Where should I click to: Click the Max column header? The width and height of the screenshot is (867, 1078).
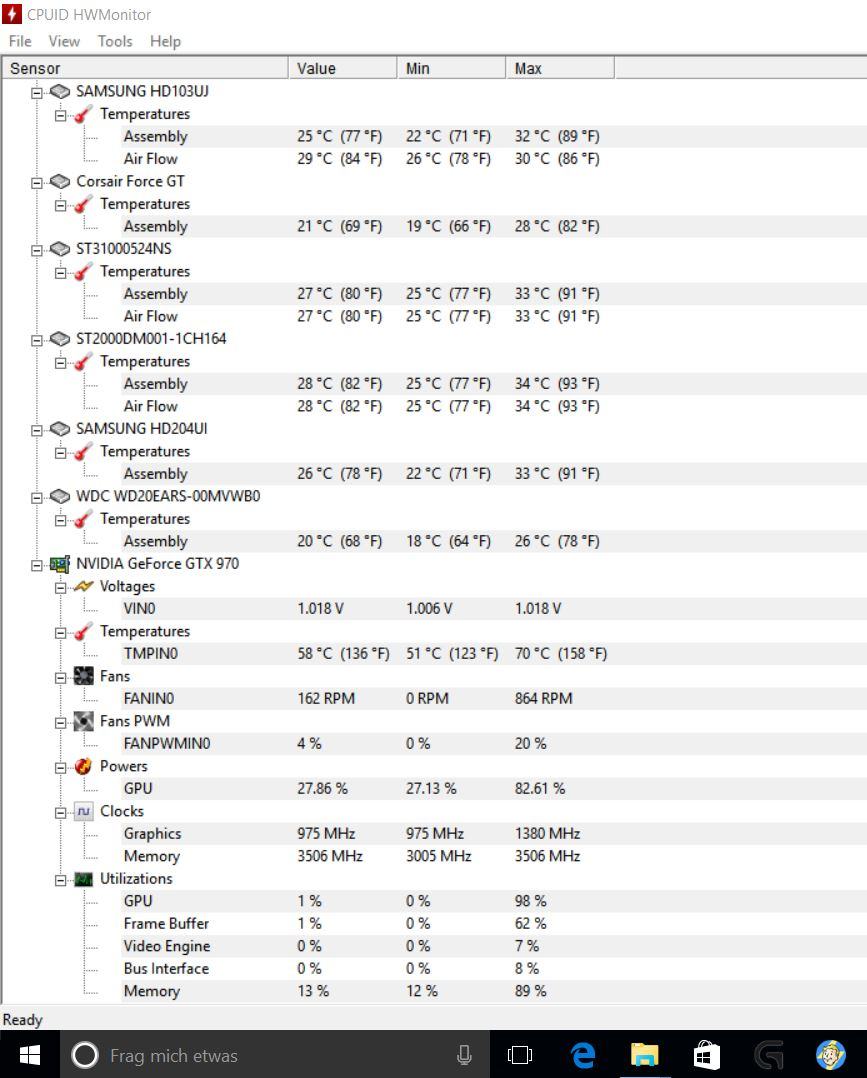528,68
